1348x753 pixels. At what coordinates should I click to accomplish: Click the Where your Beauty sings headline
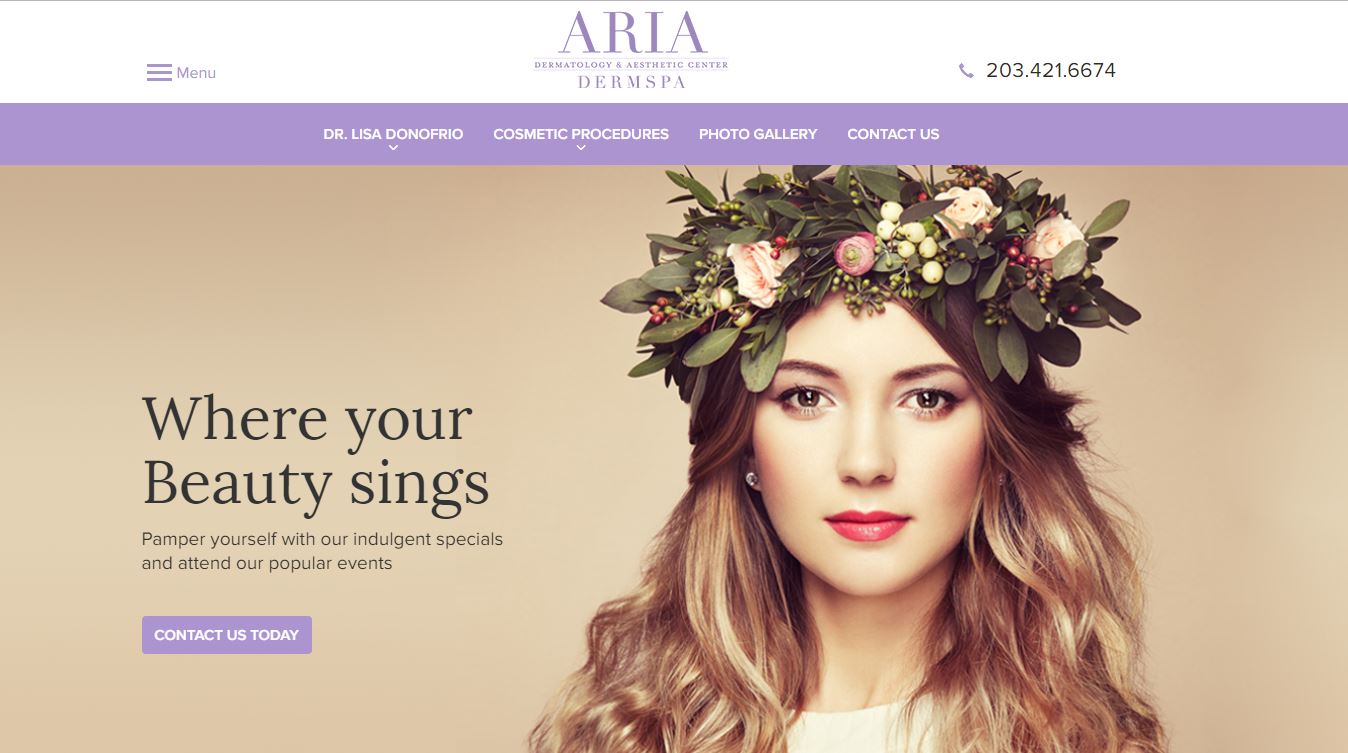(x=316, y=450)
